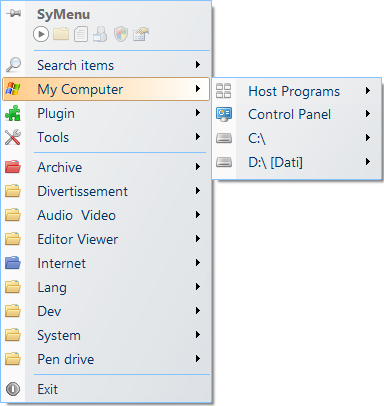The image size is (384, 406).
Task: Expand the Host Programs submenu arrow
Action: [x=368, y=91]
